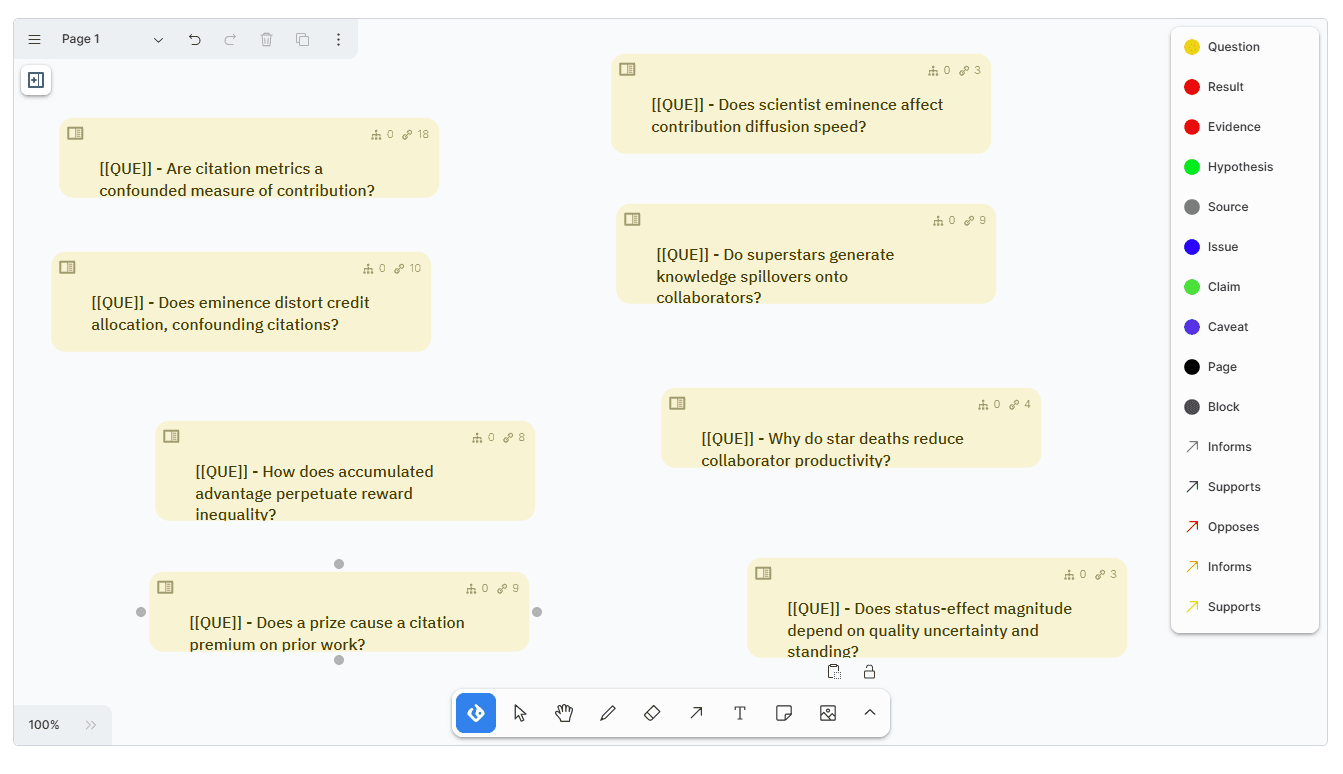Screen dimensions: 1343x774
Task: Open sidebar icon on citation metrics card
Action: click(x=75, y=133)
